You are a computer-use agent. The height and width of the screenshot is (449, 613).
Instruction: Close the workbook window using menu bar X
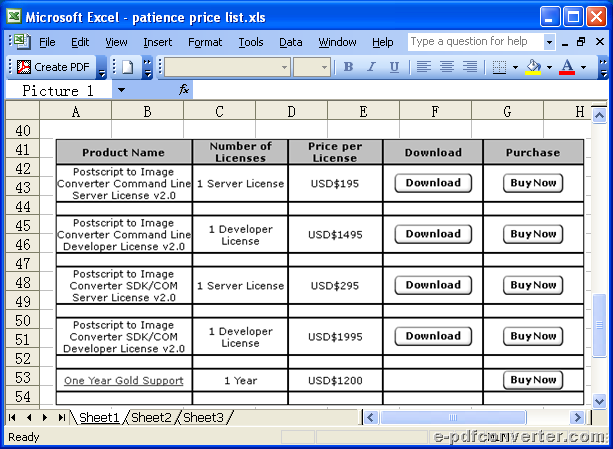pos(600,41)
